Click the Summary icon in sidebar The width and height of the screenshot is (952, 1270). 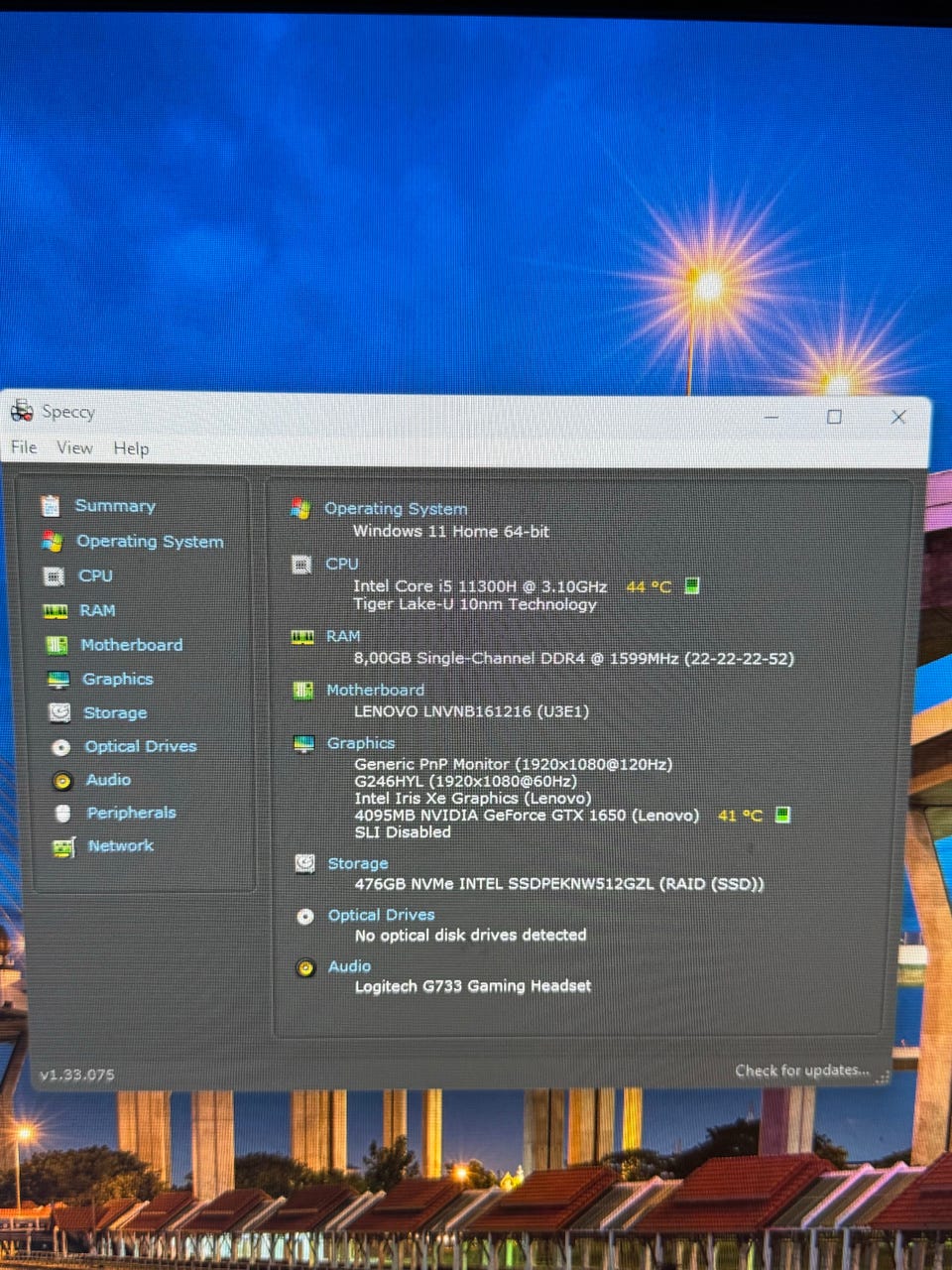point(51,506)
